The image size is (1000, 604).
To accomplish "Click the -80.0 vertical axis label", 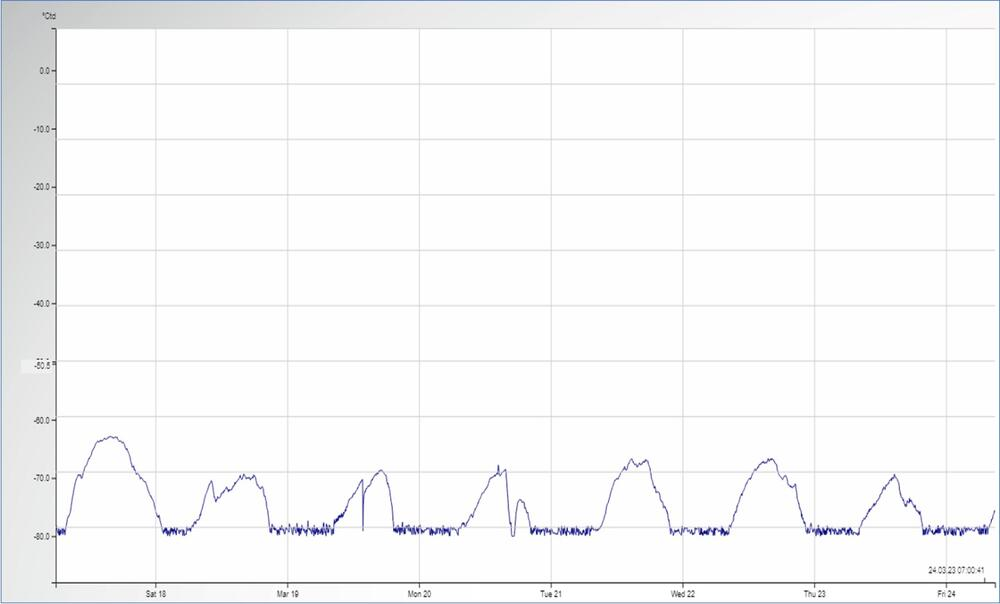I will click(x=43, y=535).
